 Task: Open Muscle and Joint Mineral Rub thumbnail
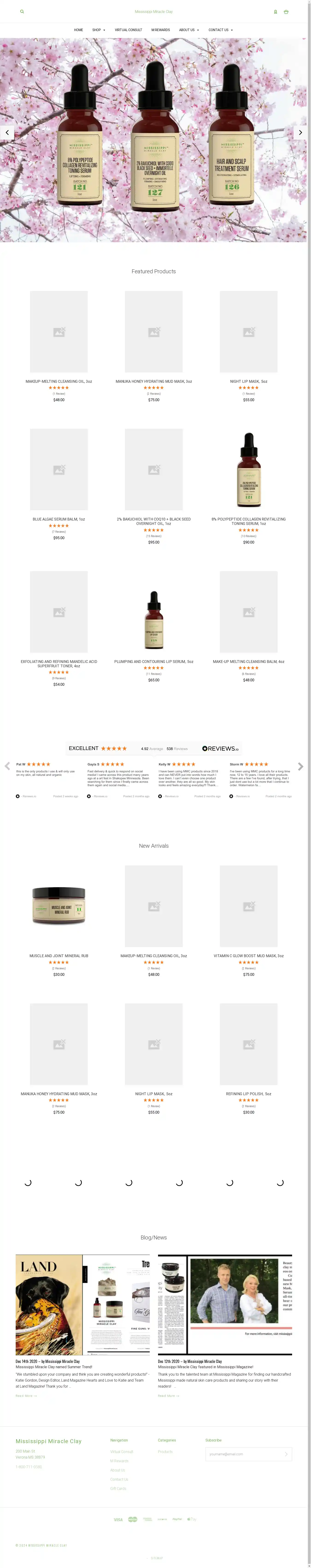tap(59, 906)
